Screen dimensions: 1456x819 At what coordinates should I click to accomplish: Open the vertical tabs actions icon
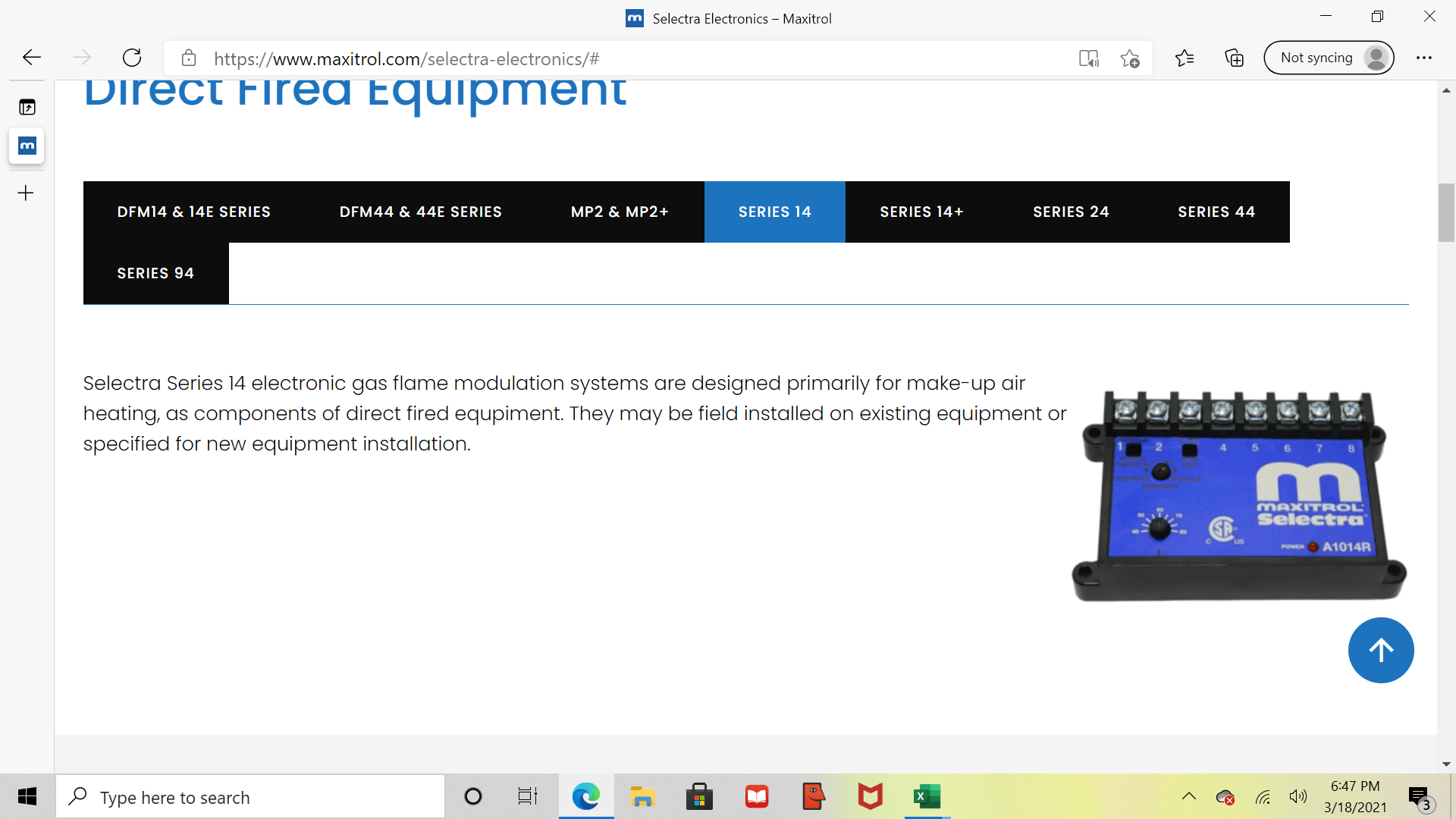point(27,107)
